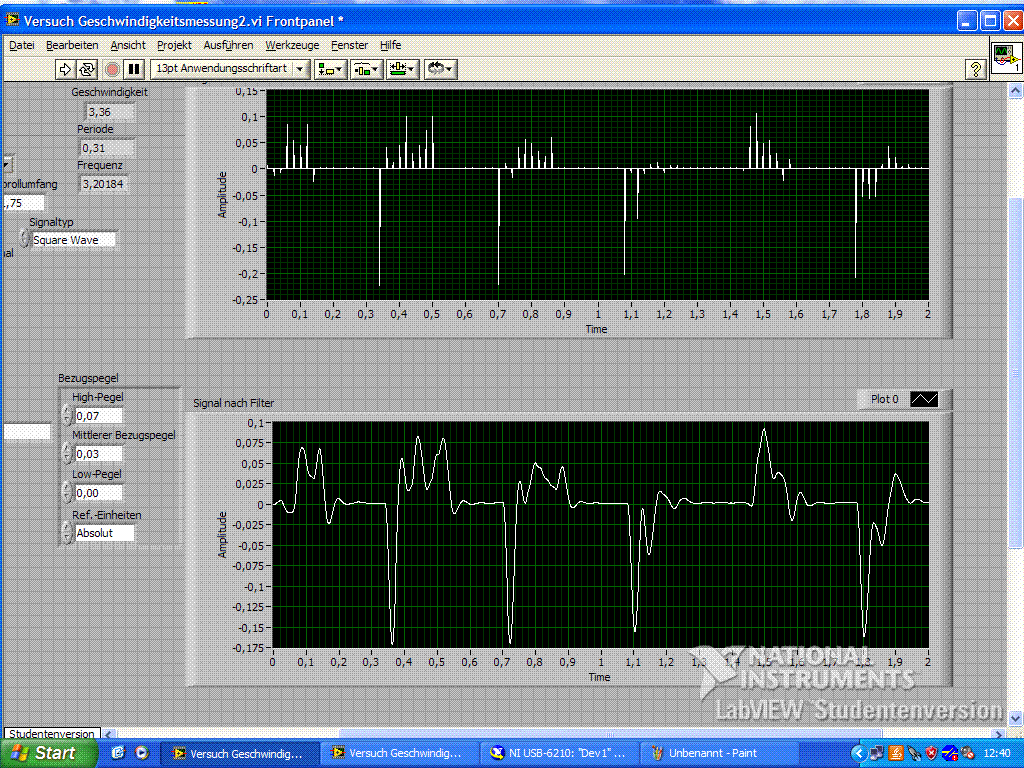
Task: Open the Ausführen menu
Action: click(228, 45)
